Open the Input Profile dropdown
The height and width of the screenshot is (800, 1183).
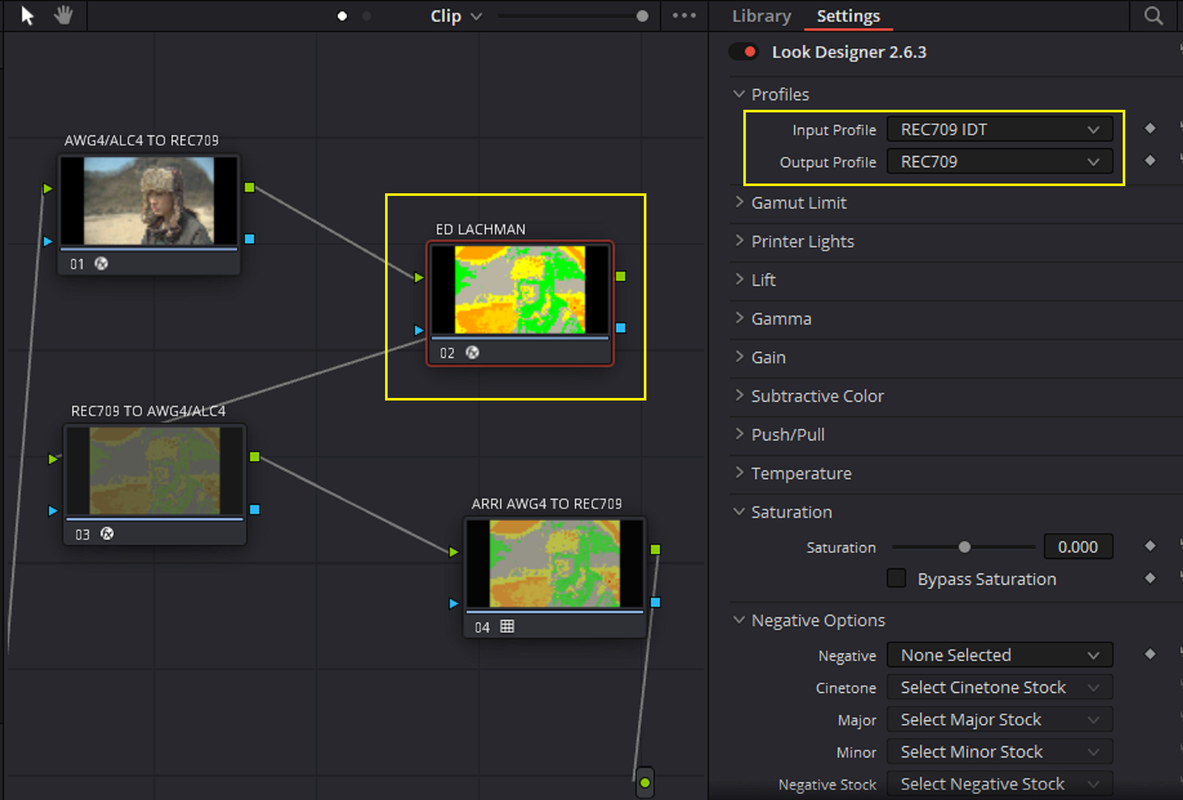point(1000,130)
